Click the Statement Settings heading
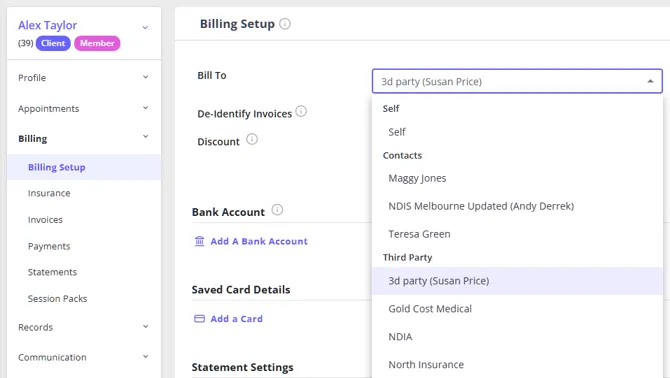This screenshot has width=670, height=378. [243, 367]
